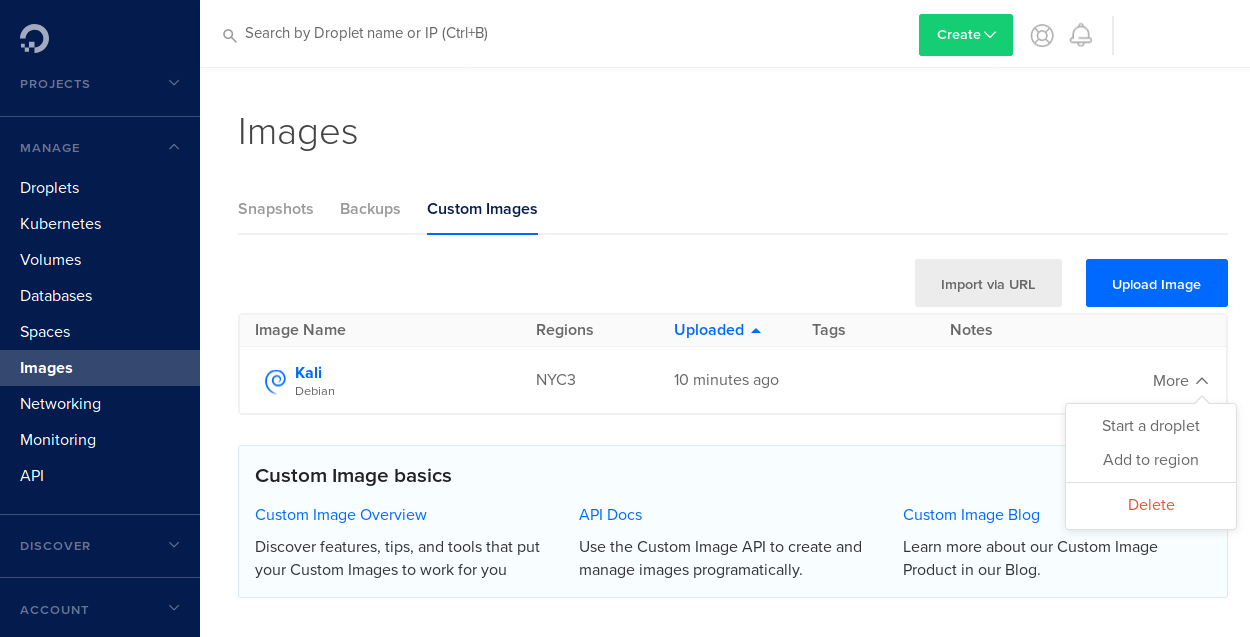Click the Debian swirl icon beside Kali
This screenshot has width=1250, height=637.
coord(275,381)
